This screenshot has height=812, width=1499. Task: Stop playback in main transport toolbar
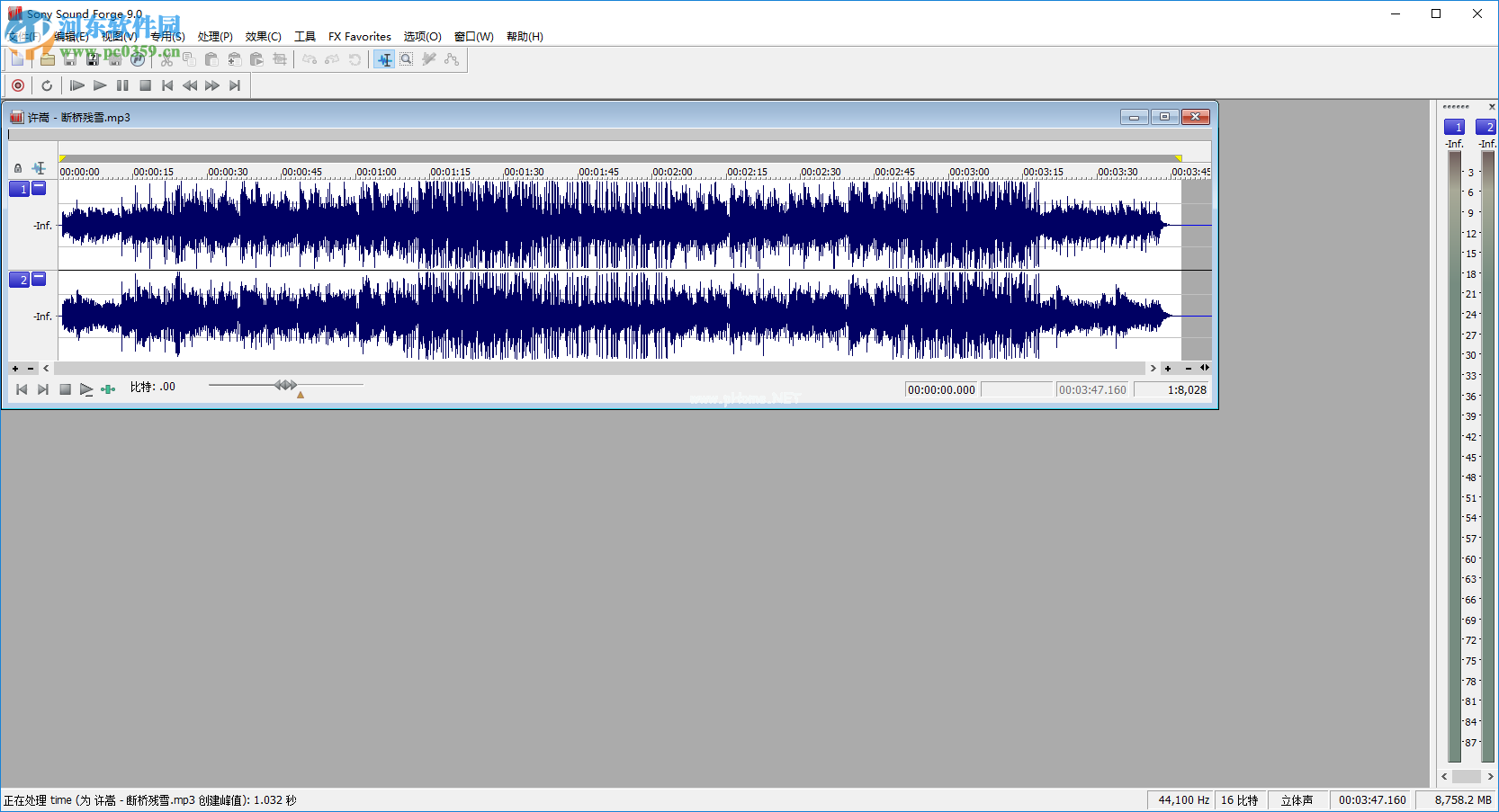tap(145, 85)
